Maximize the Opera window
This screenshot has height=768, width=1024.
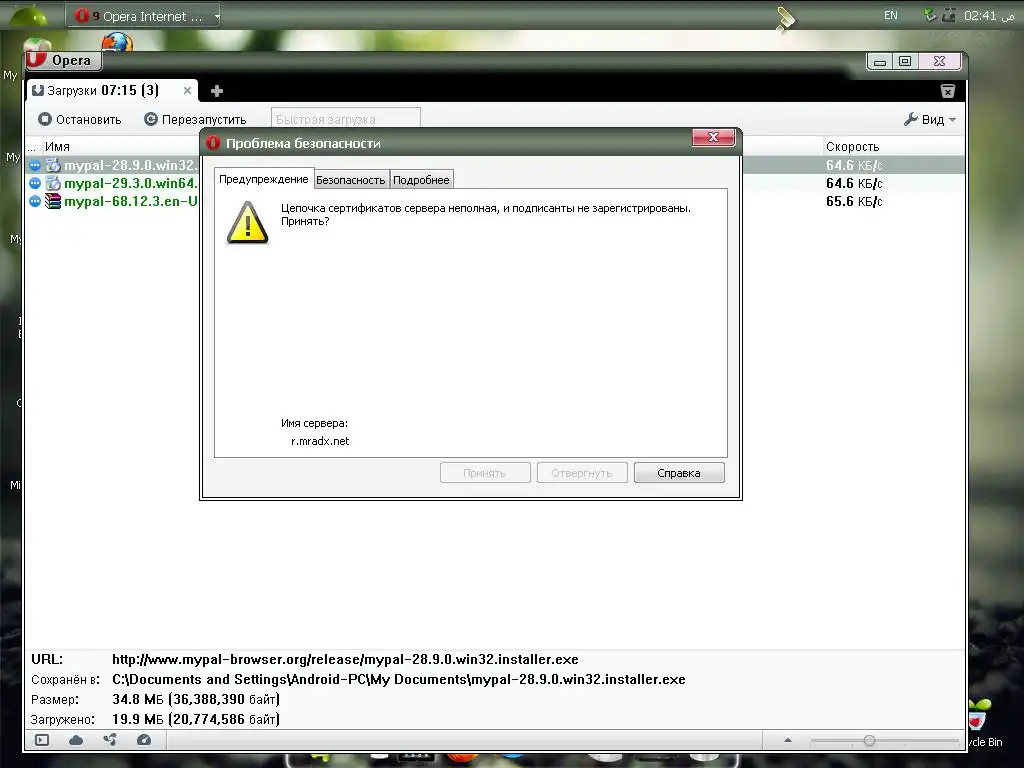[x=905, y=61]
